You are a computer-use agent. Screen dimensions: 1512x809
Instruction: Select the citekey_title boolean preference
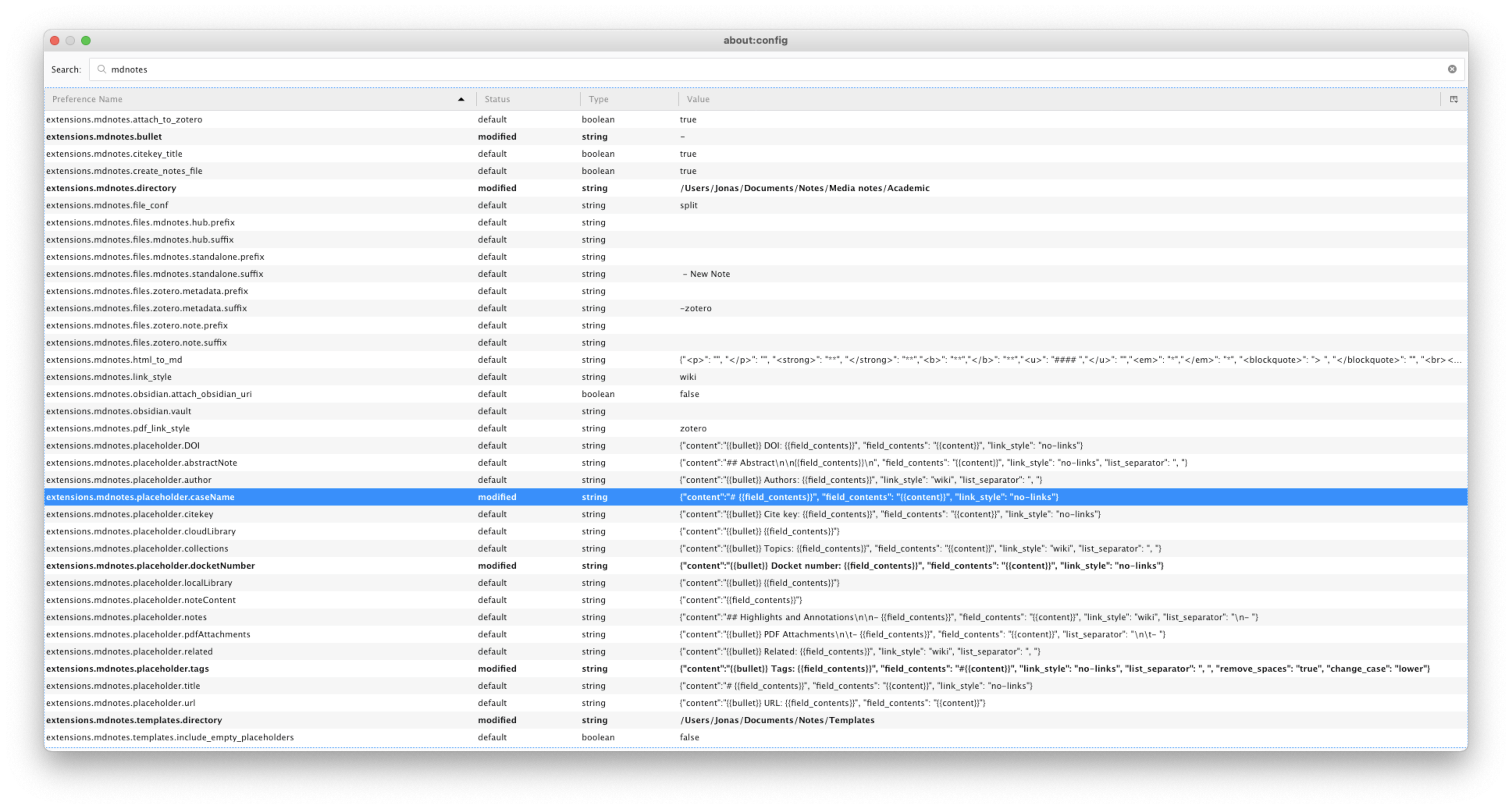(114, 154)
